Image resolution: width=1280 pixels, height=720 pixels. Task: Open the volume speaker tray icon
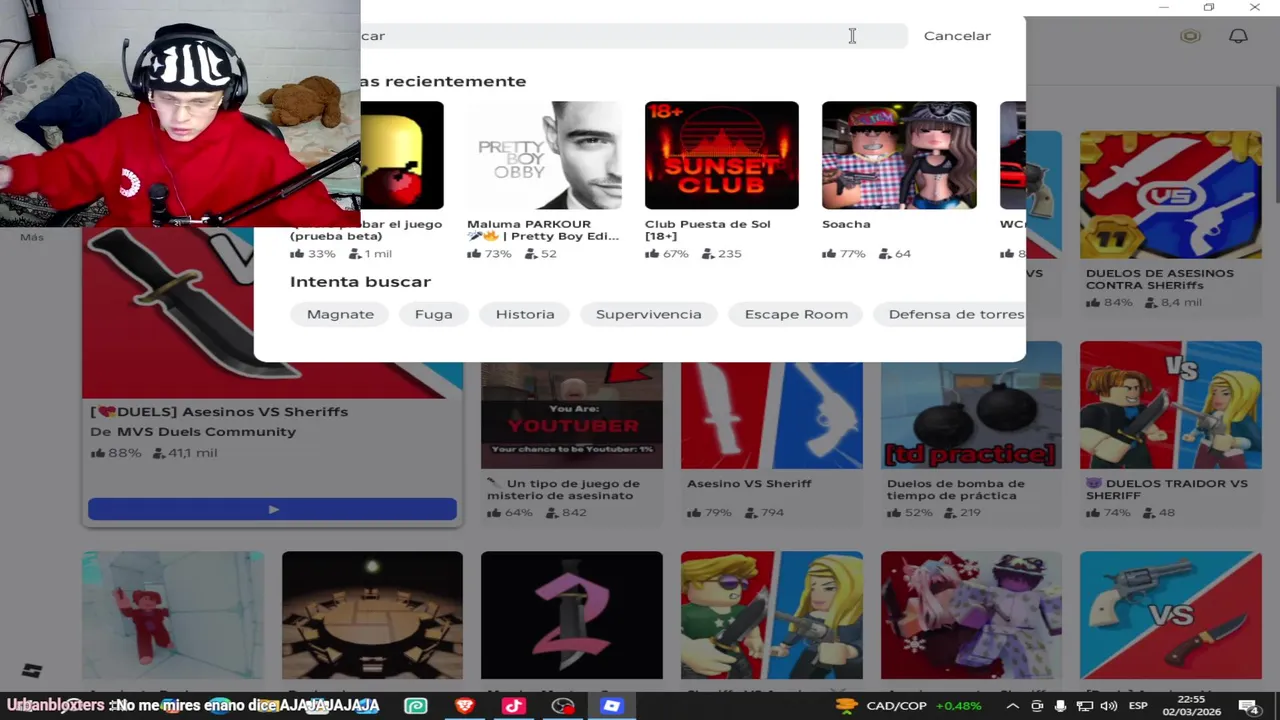(x=1109, y=706)
